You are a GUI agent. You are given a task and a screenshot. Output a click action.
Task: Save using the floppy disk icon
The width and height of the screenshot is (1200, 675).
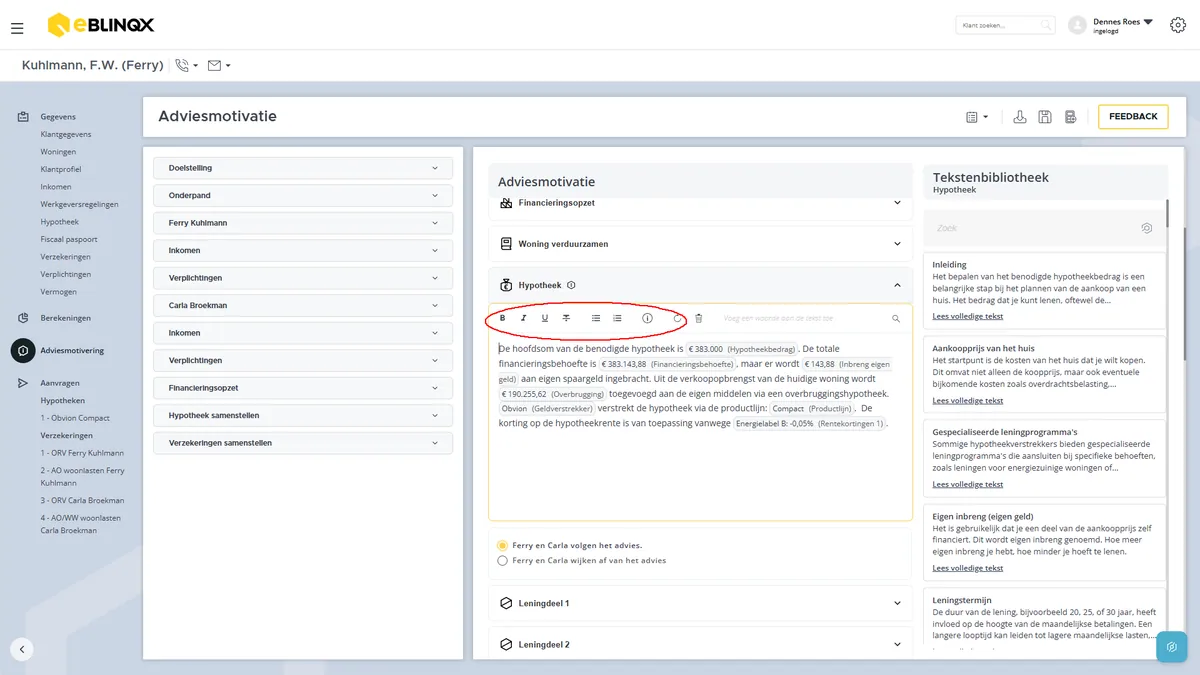[1045, 117]
